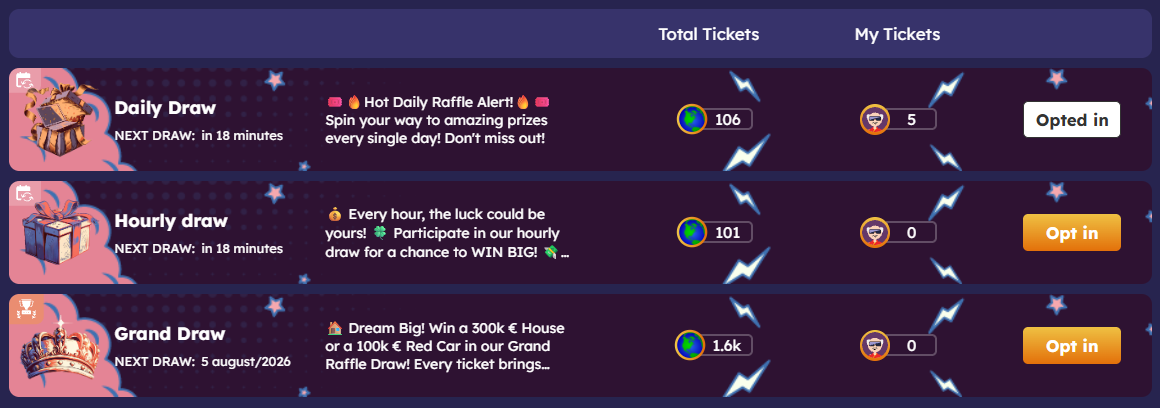Opt in to the Grand Draw
The width and height of the screenshot is (1160, 408).
(x=1071, y=346)
